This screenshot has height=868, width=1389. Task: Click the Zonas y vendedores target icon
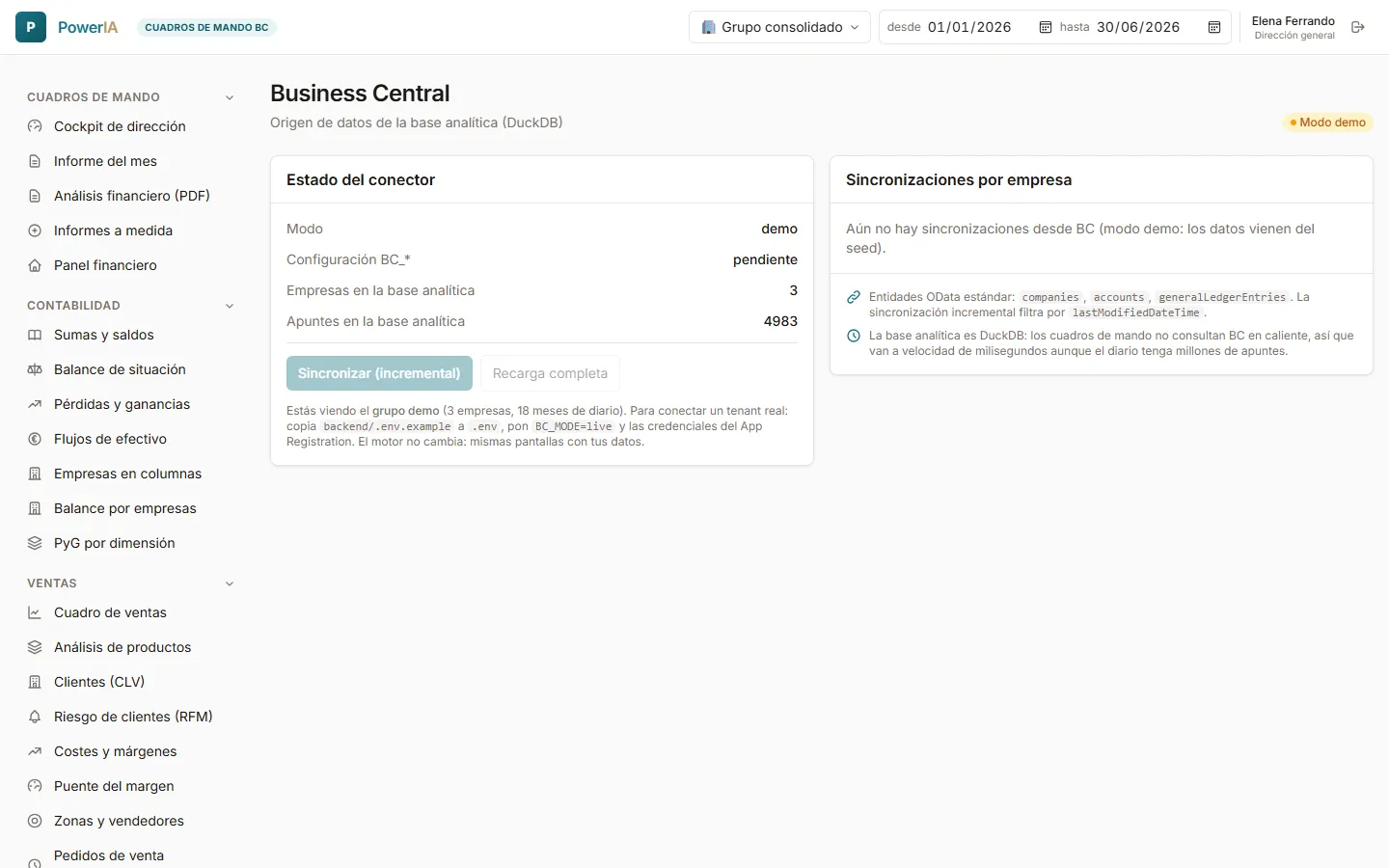click(x=35, y=821)
